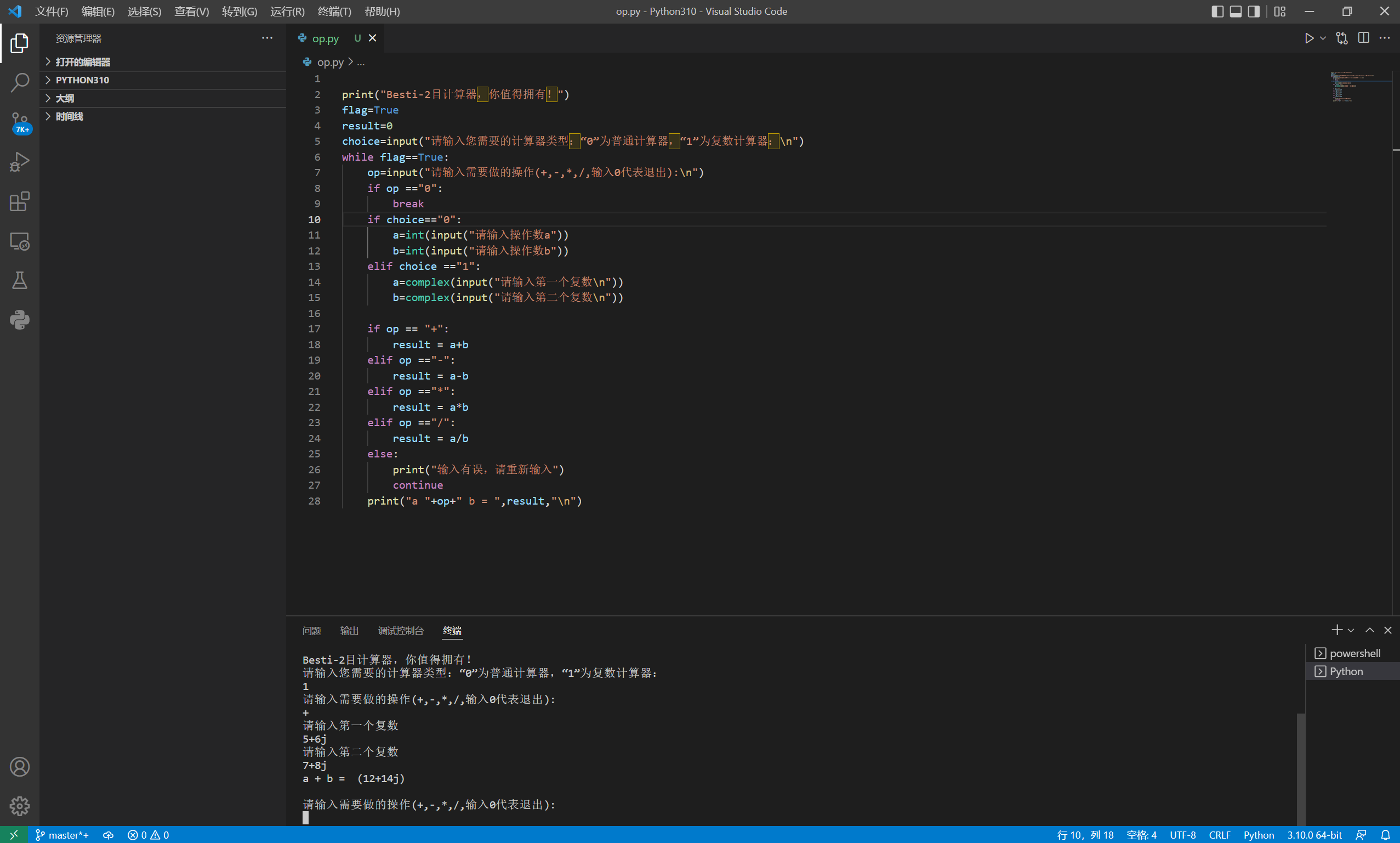This screenshot has height=843, width=1400.
Task: Click the master*+ git branch button
Action: tap(62, 835)
